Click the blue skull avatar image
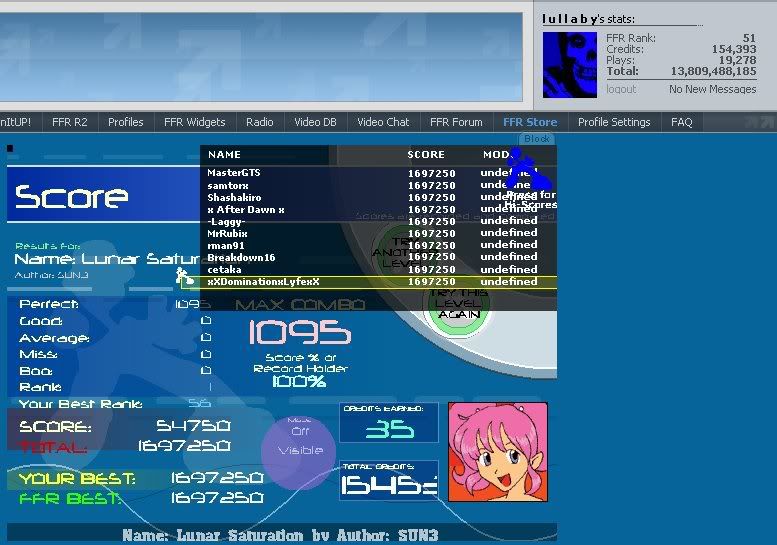This screenshot has width=777, height=545. tap(570, 64)
